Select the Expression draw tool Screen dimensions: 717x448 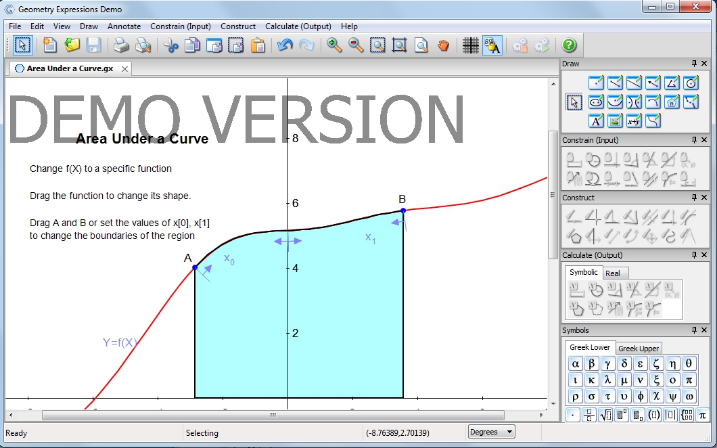pyautogui.click(x=634, y=121)
